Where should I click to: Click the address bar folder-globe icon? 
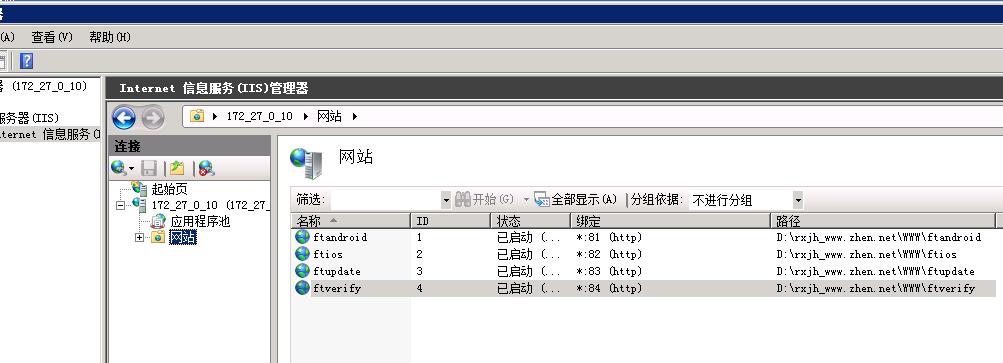click(x=197, y=117)
